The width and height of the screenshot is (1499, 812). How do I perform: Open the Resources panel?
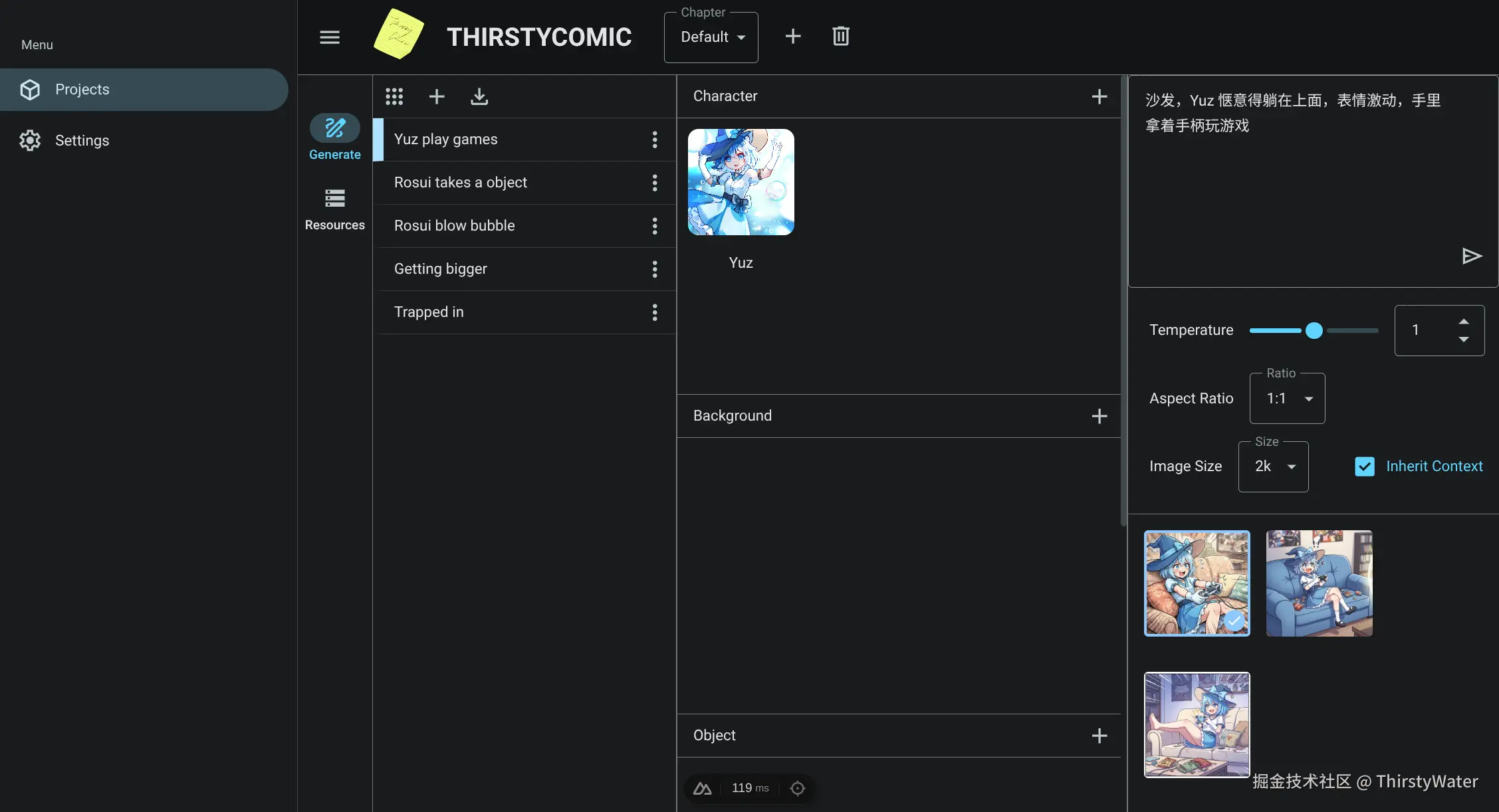(334, 206)
